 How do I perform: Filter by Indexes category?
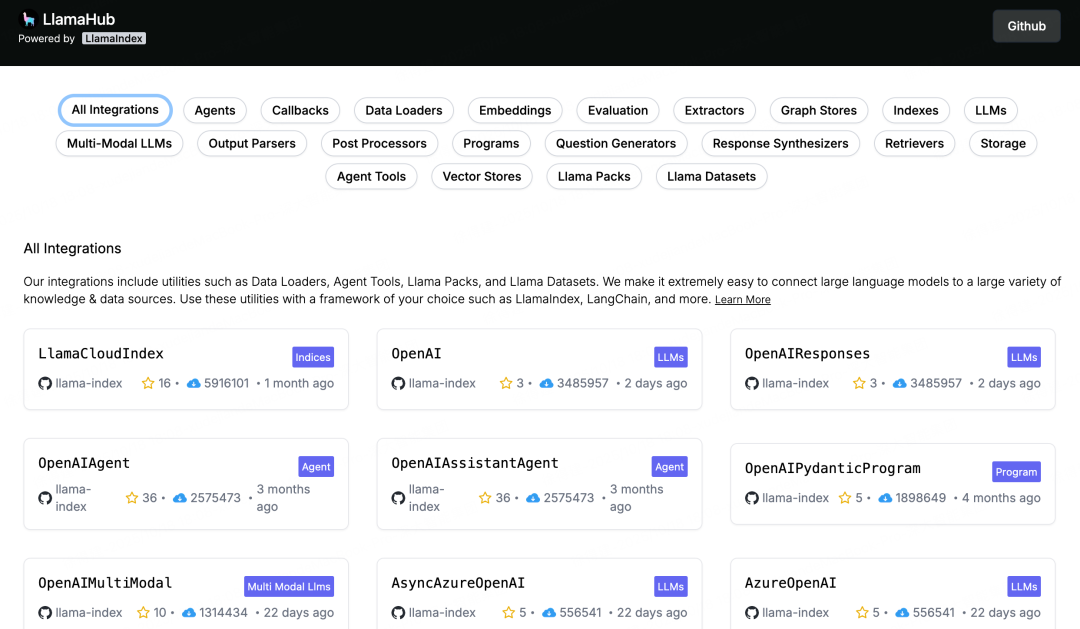coord(916,110)
